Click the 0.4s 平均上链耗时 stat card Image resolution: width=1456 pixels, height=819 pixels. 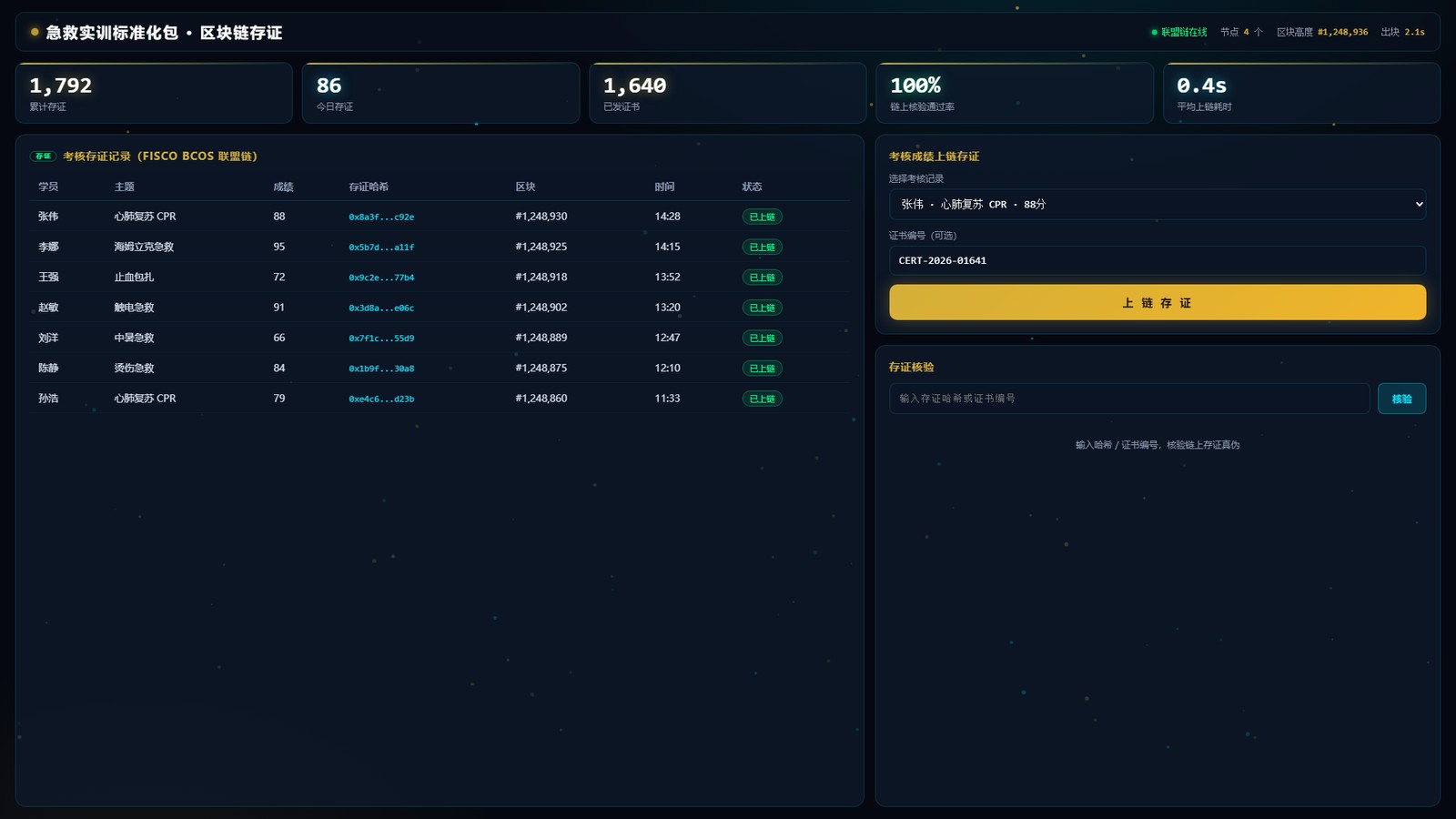click(1301, 93)
